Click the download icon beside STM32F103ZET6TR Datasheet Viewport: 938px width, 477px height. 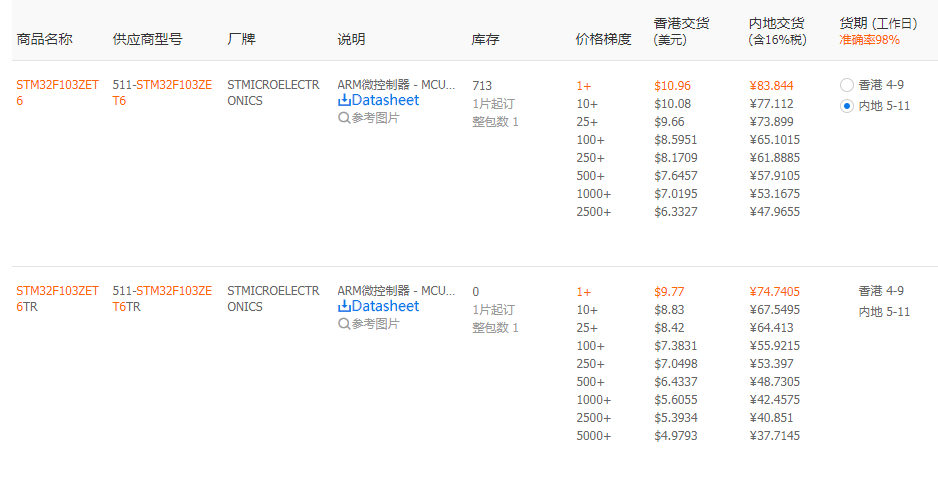[x=344, y=306]
